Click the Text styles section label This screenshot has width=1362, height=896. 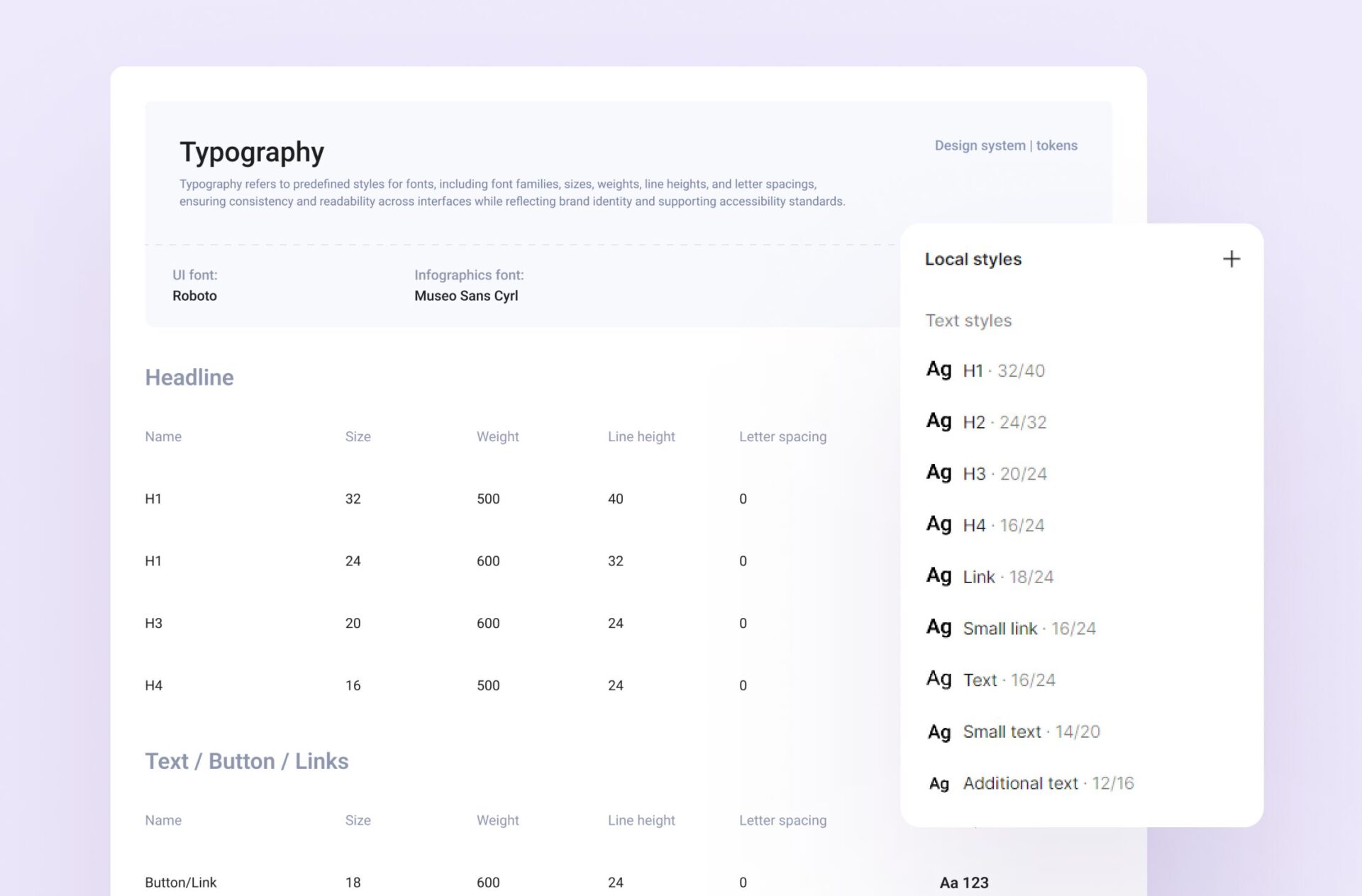(968, 321)
